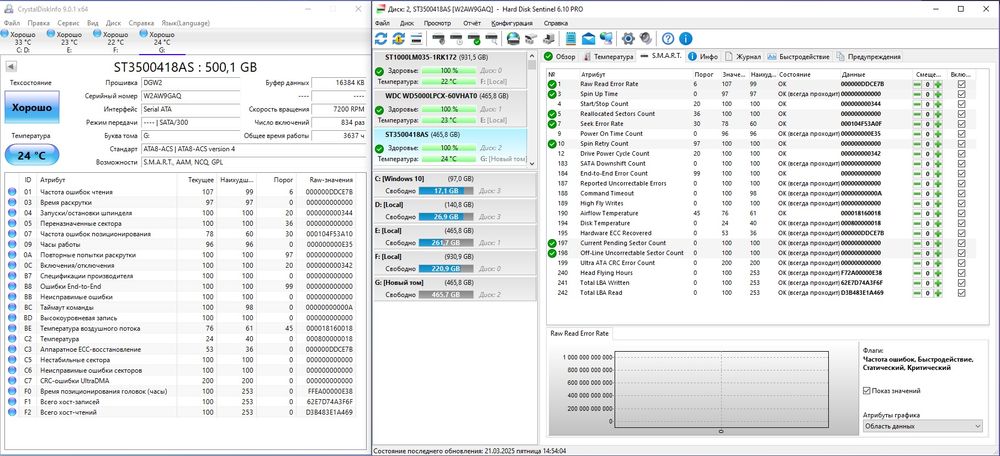Switch to the 'Журнал' tab
Image resolution: width=1000 pixels, height=456 pixels.
click(743, 57)
